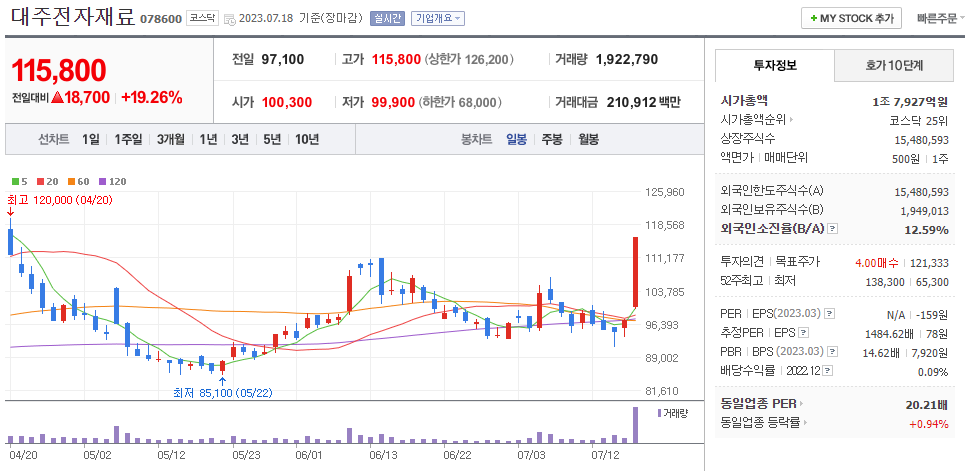The height and width of the screenshot is (471, 970).
Task: Click the green 5-day moving average legend
Action: tap(20, 181)
